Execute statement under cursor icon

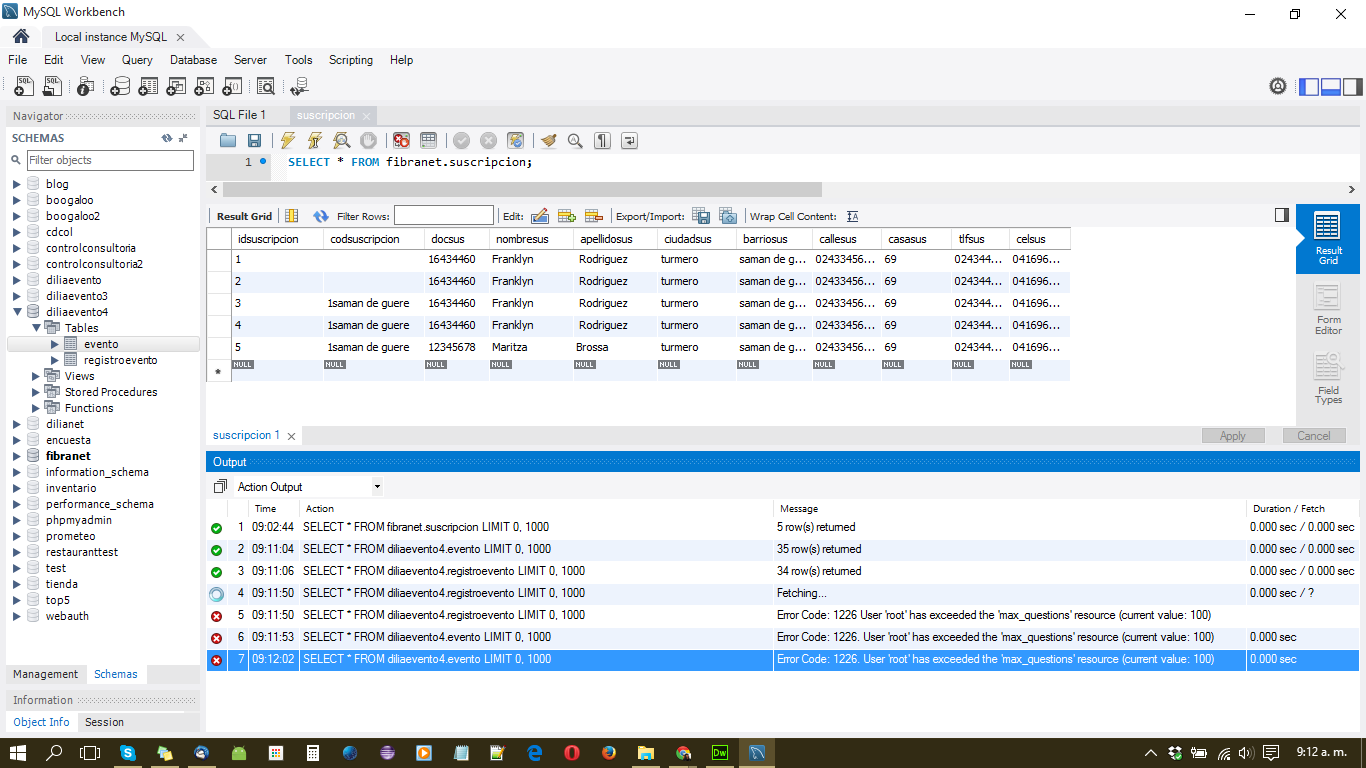click(315, 141)
